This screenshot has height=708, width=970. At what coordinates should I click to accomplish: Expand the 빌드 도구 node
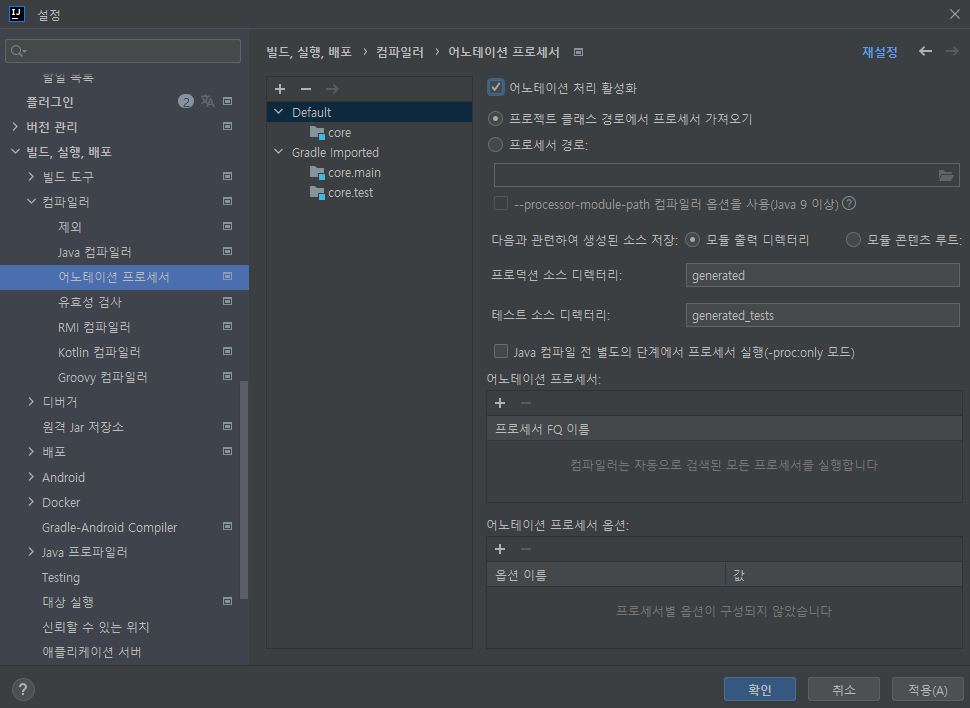point(31,177)
